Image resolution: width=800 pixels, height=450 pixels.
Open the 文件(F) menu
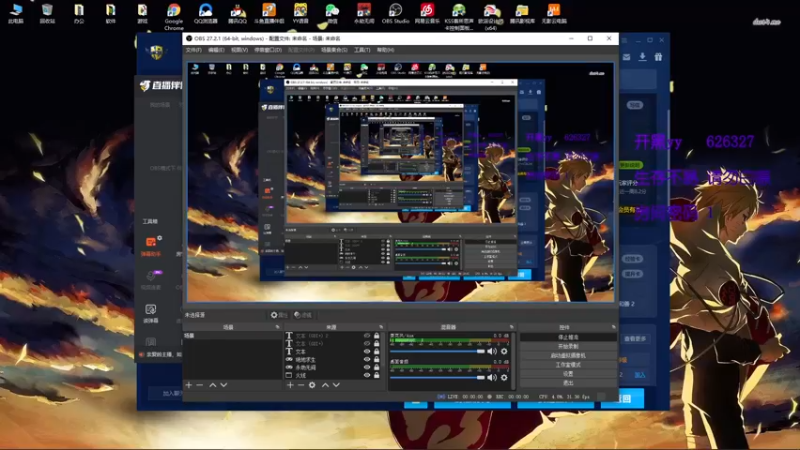pos(193,50)
